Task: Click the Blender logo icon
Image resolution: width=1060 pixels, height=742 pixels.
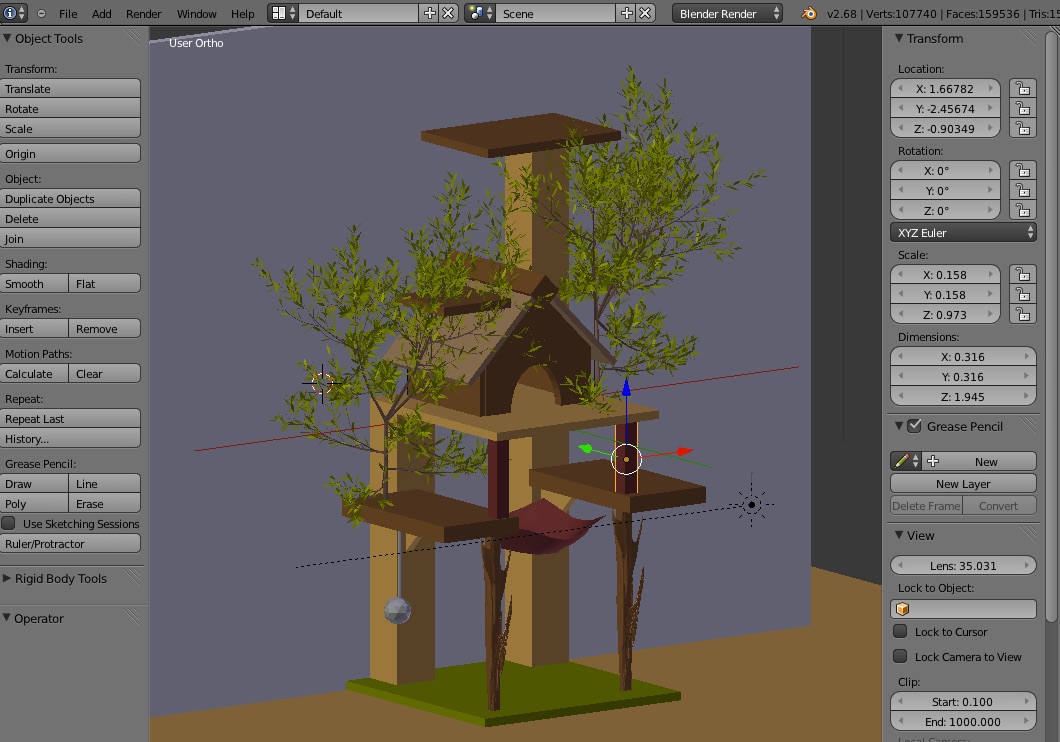Action: point(809,14)
